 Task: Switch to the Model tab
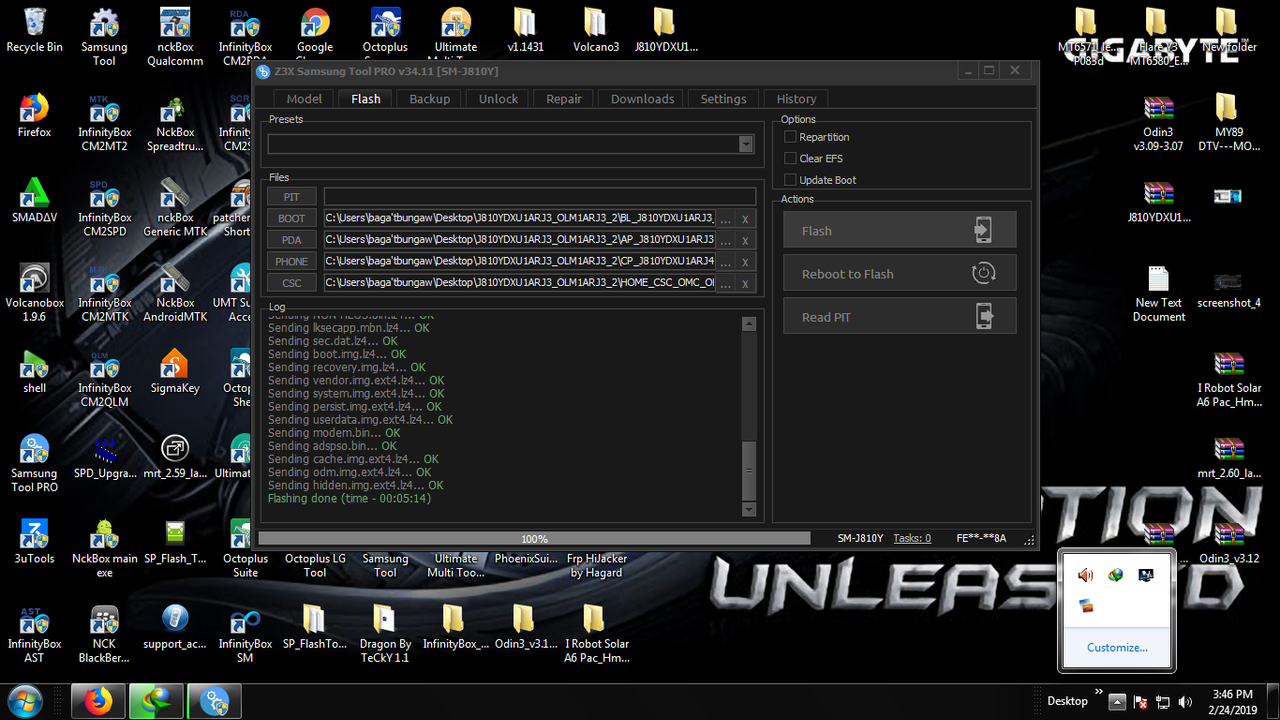[x=304, y=99]
